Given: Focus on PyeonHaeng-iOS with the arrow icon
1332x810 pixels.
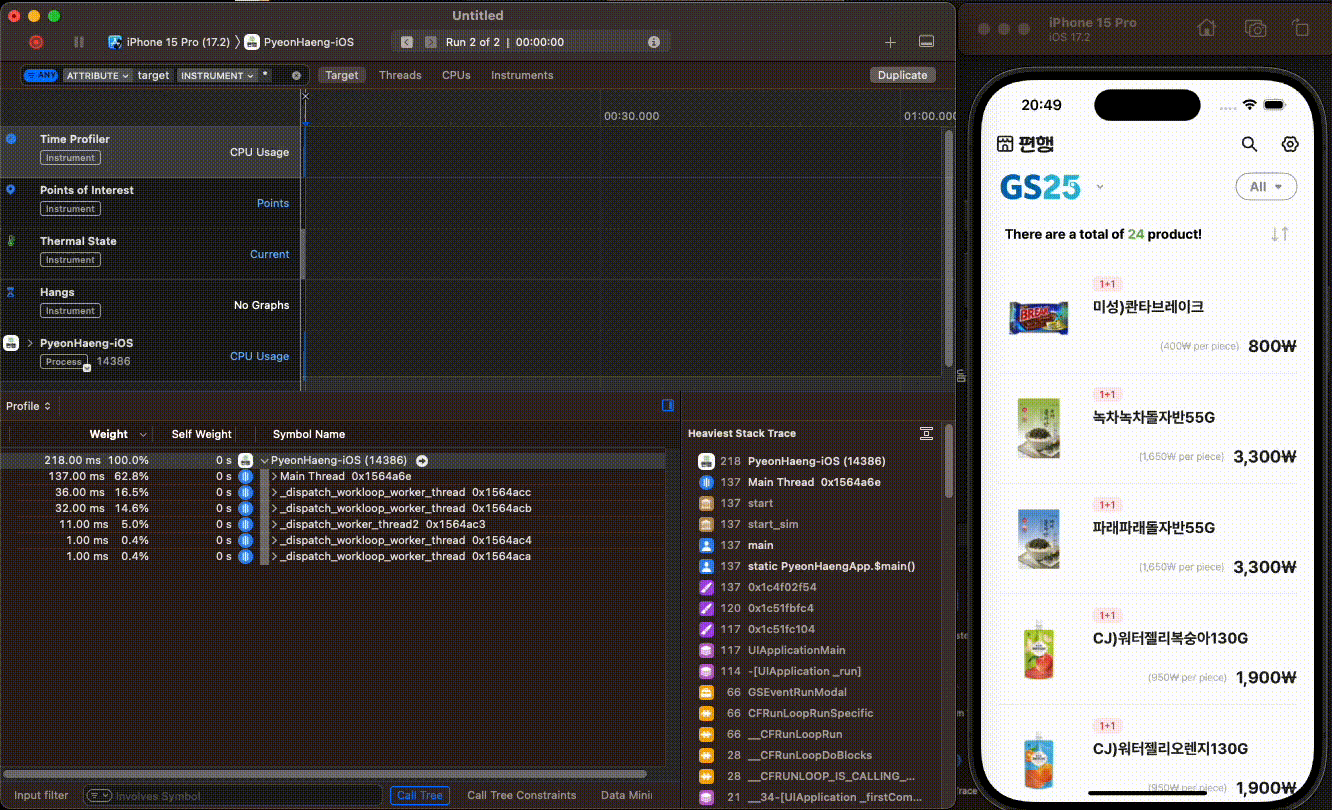Looking at the screenshot, I should (422, 461).
